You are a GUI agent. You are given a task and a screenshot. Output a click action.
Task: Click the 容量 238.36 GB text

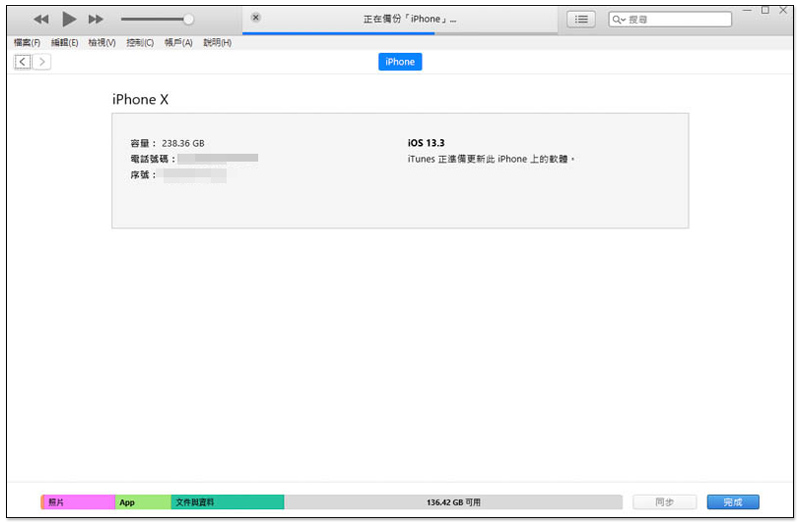[167, 143]
